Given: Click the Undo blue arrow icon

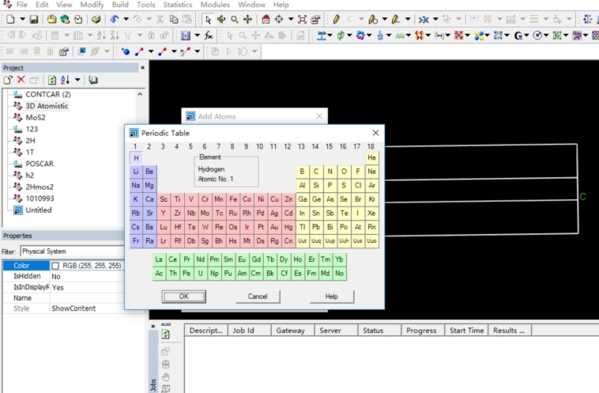Looking at the screenshot, I should click(114, 19).
